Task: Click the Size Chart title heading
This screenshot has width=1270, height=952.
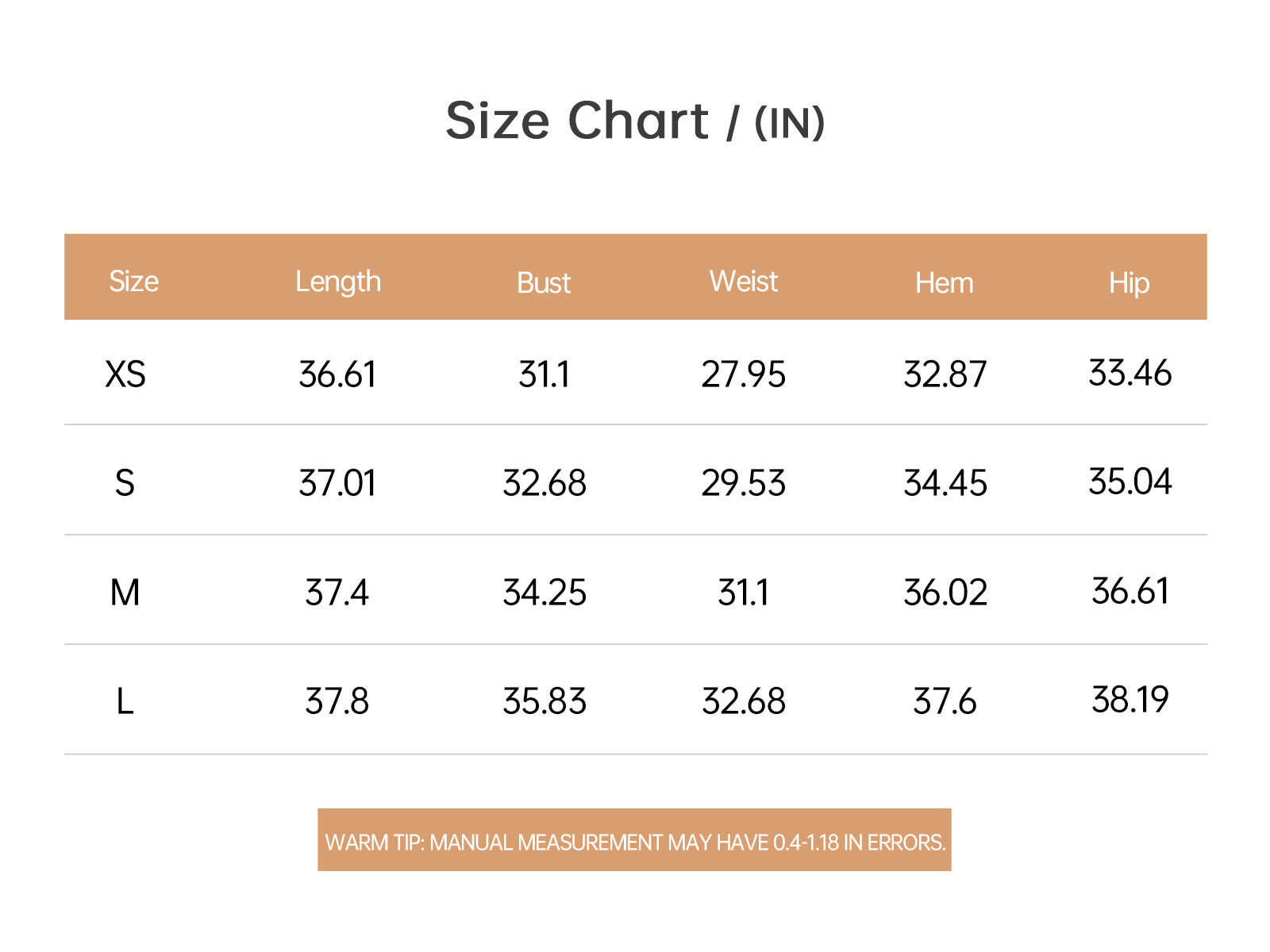Action: 635,121
